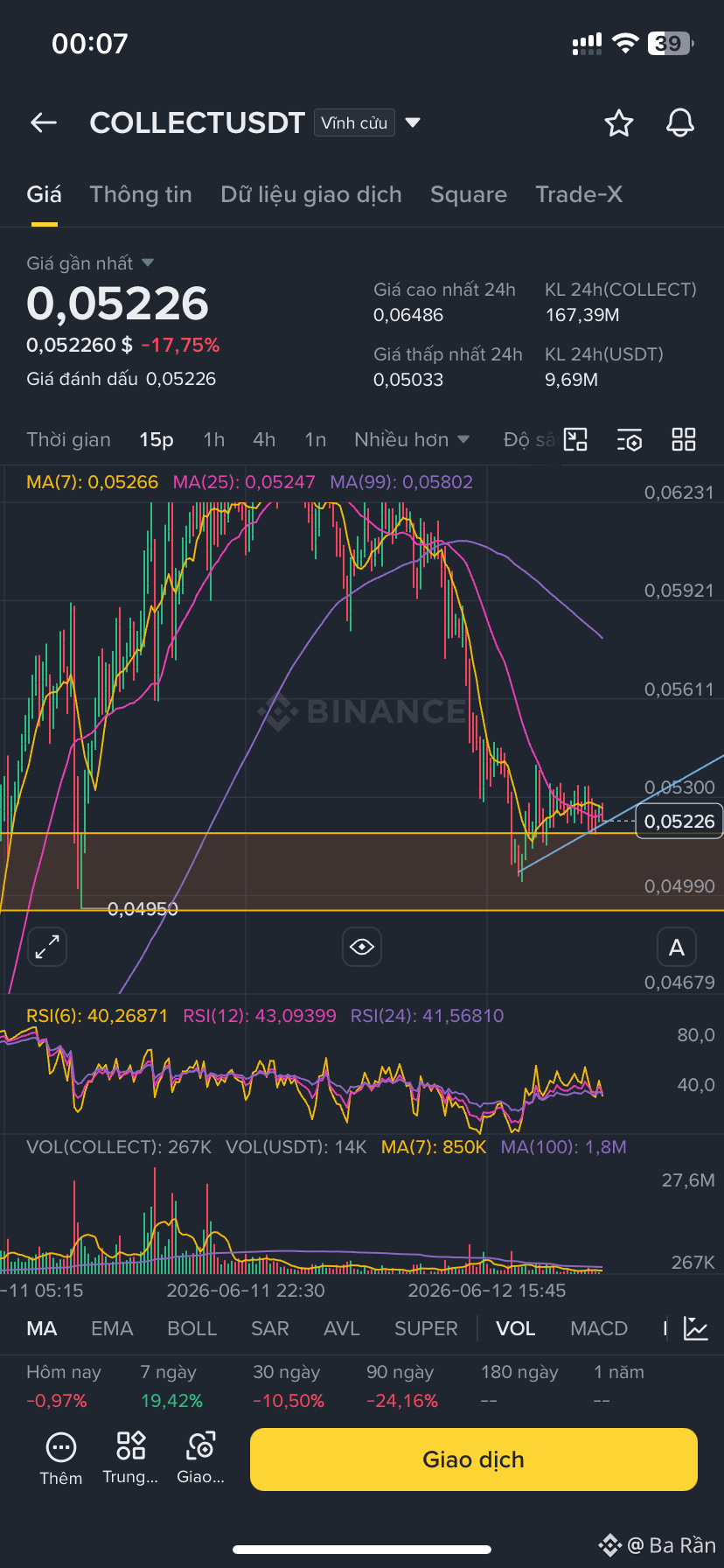Open price alert bell icon
The width and height of the screenshot is (724, 1568).
click(x=680, y=123)
